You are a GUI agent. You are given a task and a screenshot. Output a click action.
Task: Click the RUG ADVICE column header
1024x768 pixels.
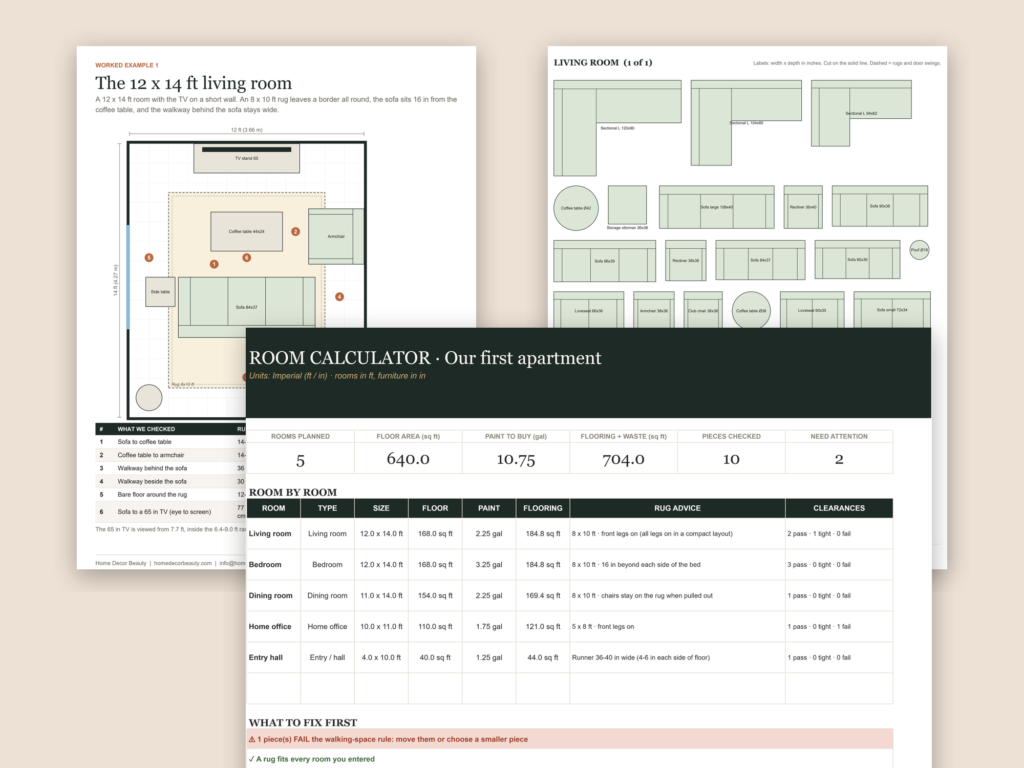coord(677,508)
